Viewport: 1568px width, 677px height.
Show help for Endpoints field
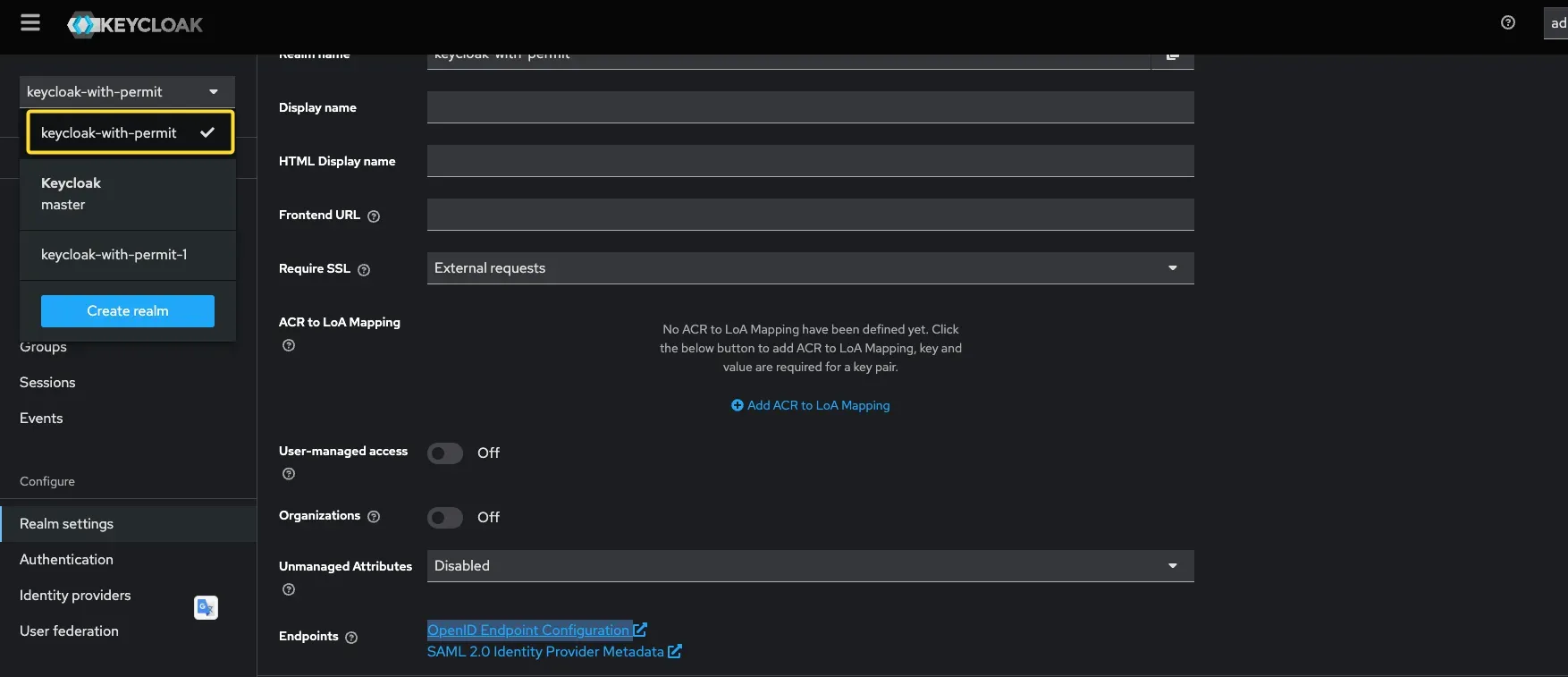[351, 638]
